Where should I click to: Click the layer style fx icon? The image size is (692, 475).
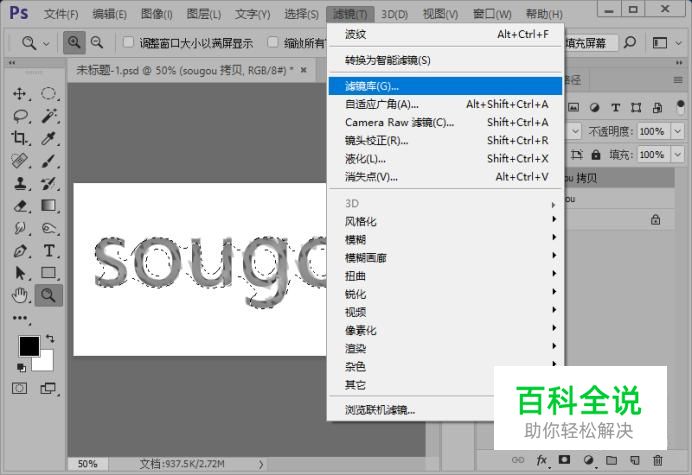(x=542, y=460)
